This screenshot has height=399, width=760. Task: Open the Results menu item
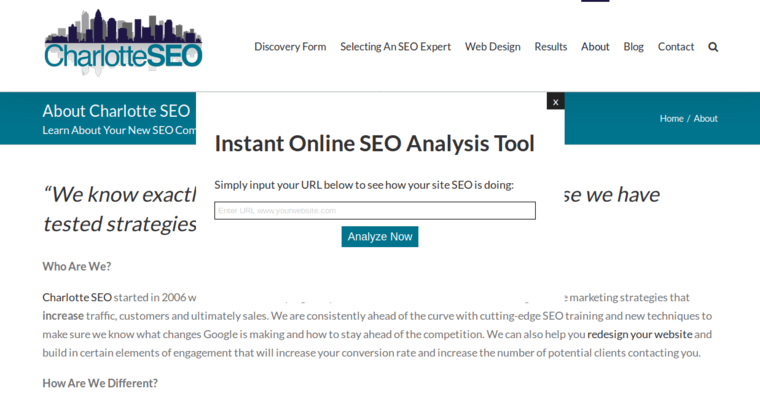[x=551, y=47]
